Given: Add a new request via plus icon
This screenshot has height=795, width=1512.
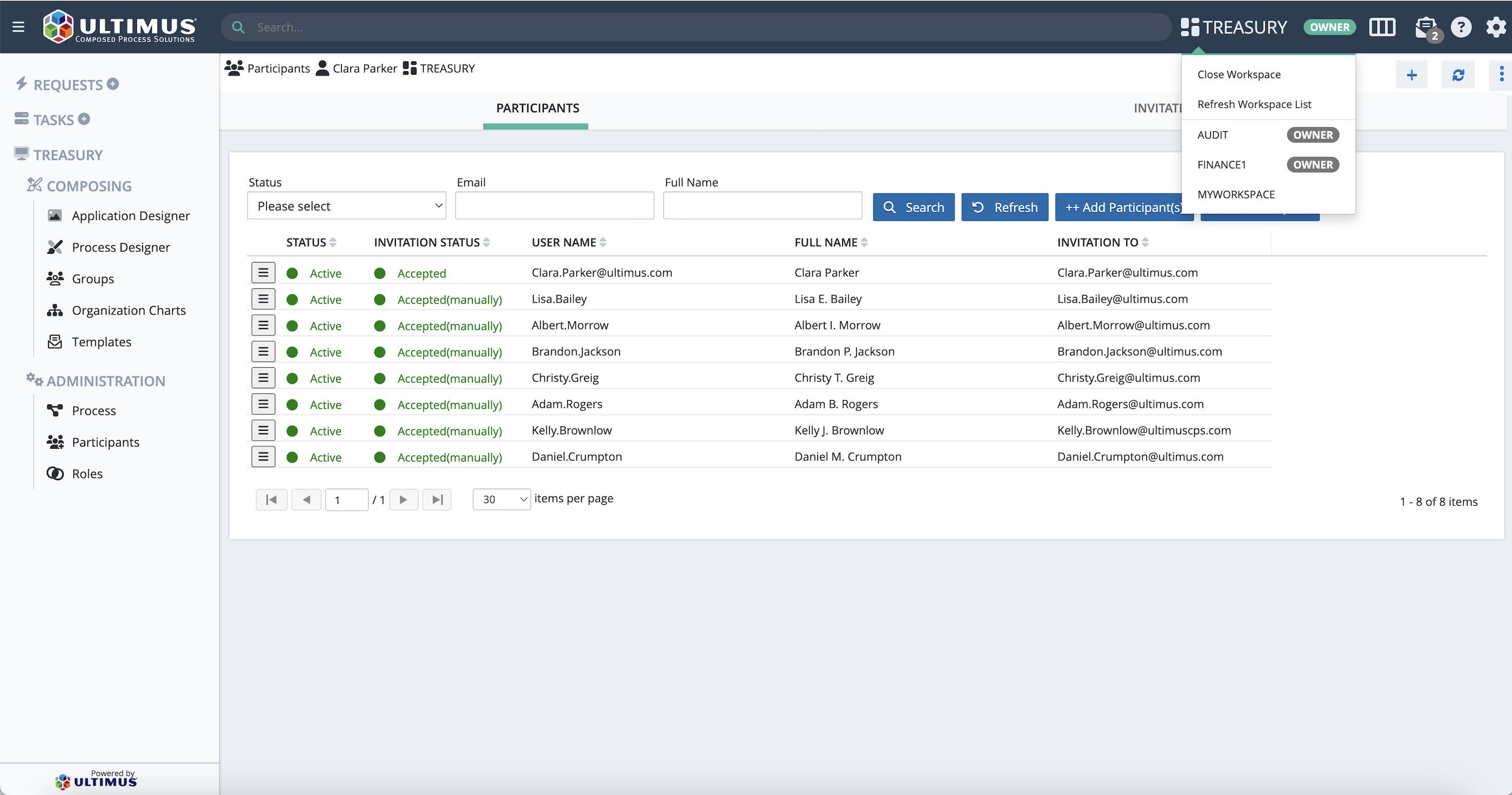Looking at the screenshot, I should [113, 84].
